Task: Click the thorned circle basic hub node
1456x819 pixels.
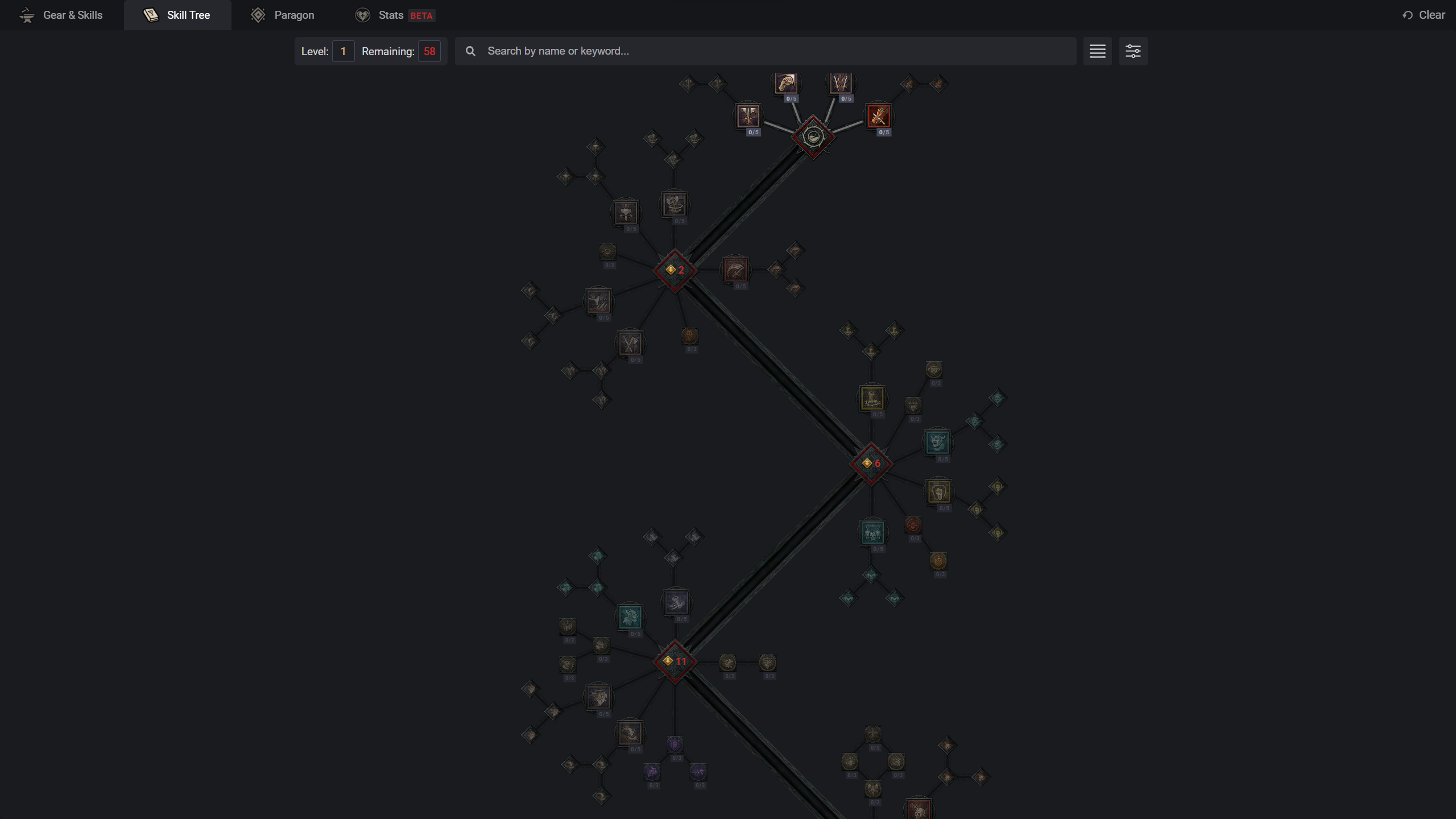Action: click(x=813, y=137)
